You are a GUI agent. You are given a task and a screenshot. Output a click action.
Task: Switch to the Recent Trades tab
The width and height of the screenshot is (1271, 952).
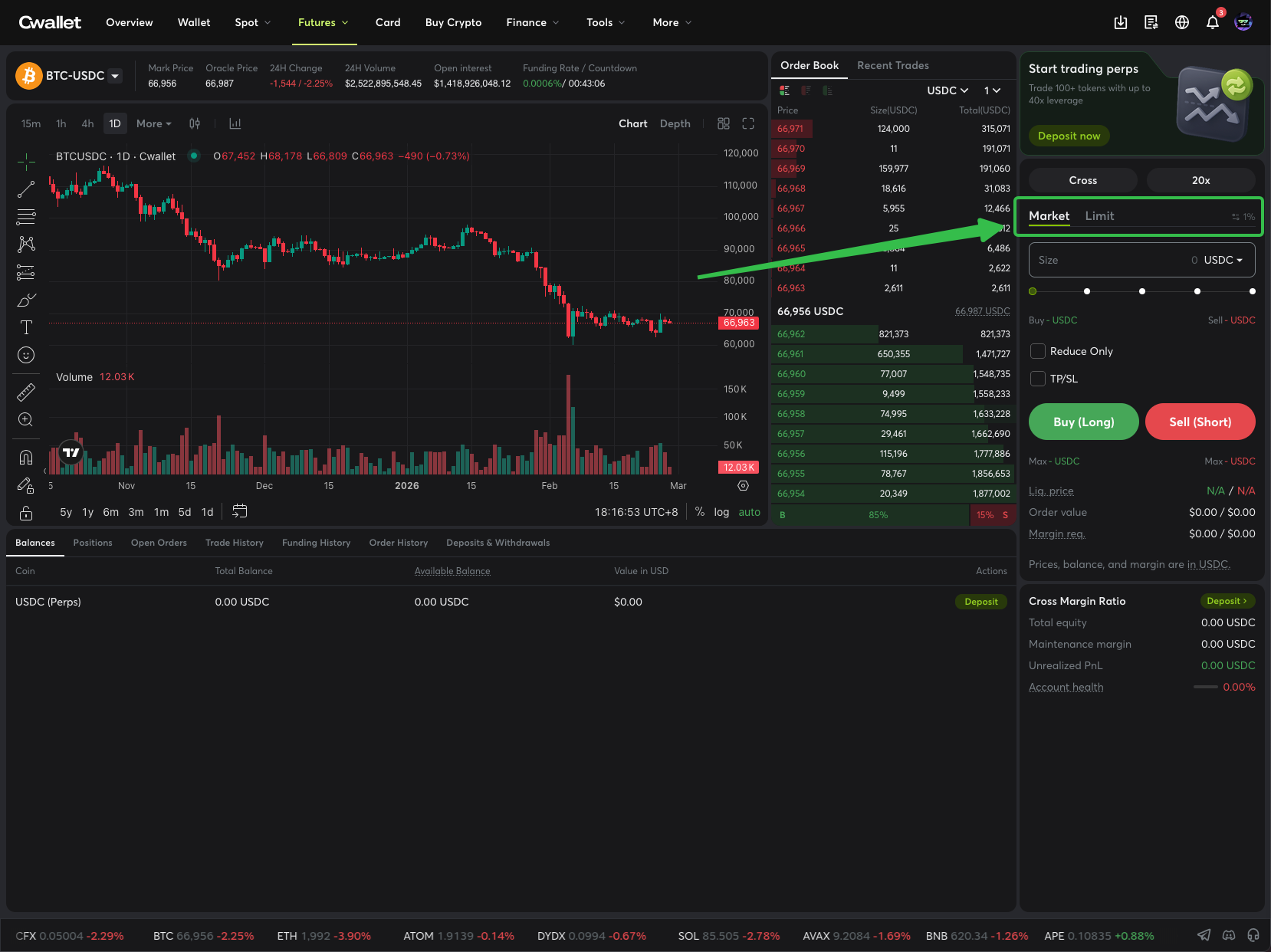tap(892, 65)
